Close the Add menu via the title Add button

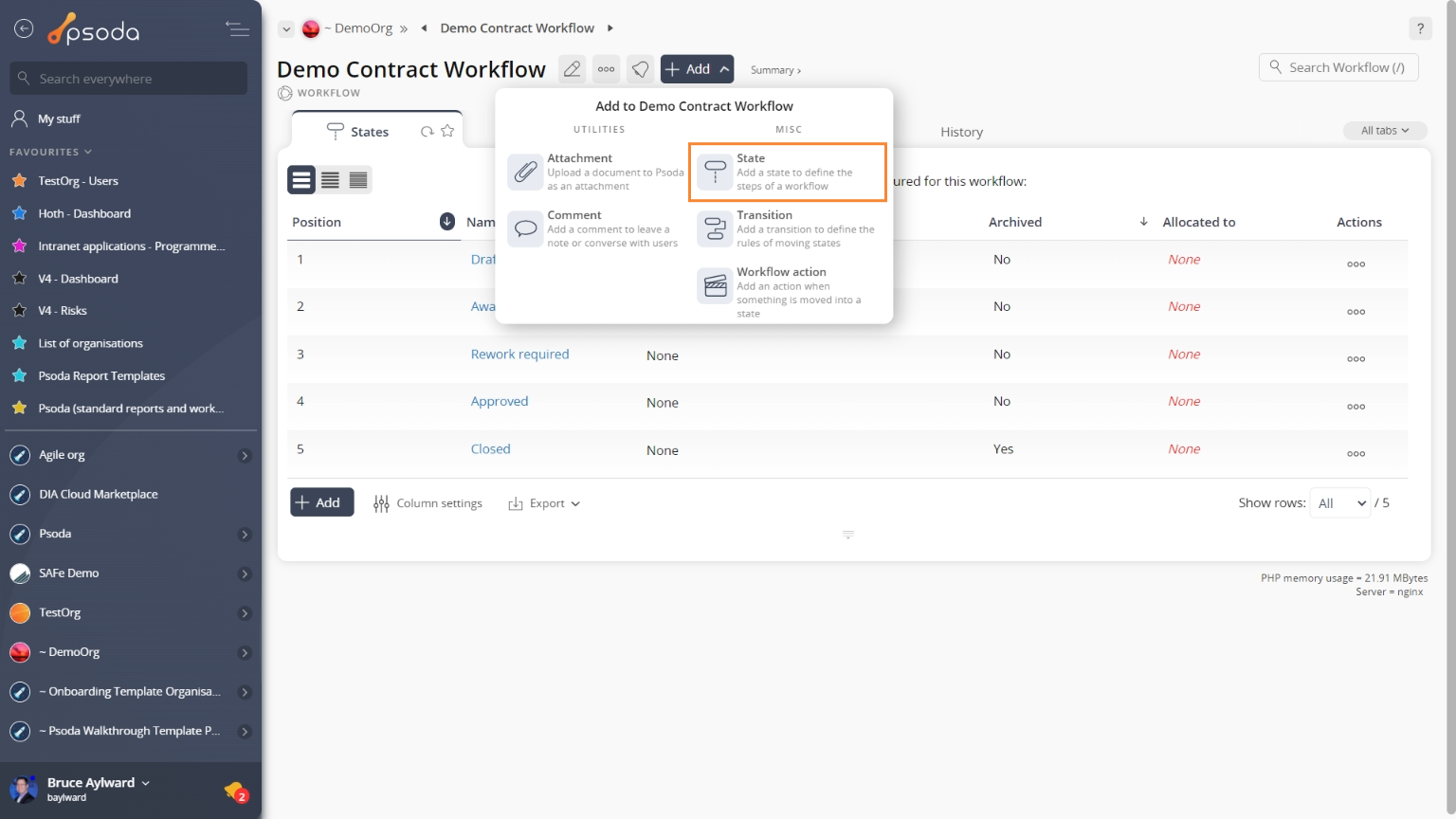[x=698, y=69]
